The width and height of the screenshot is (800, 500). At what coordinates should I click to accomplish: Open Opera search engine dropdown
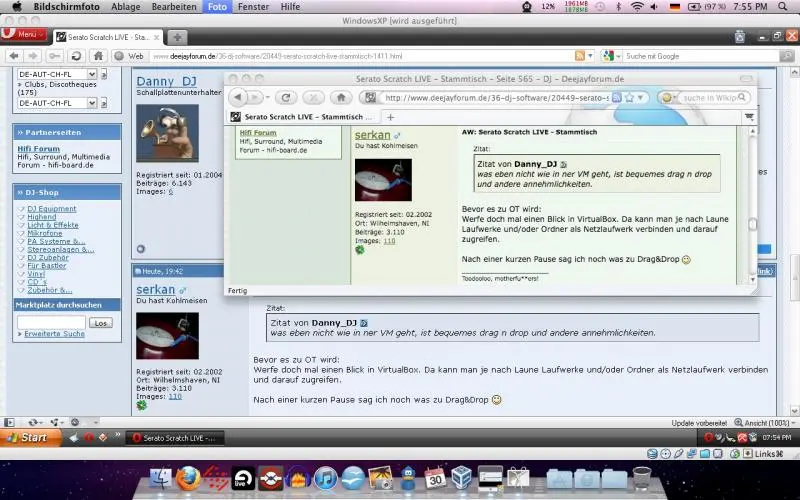point(605,56)
